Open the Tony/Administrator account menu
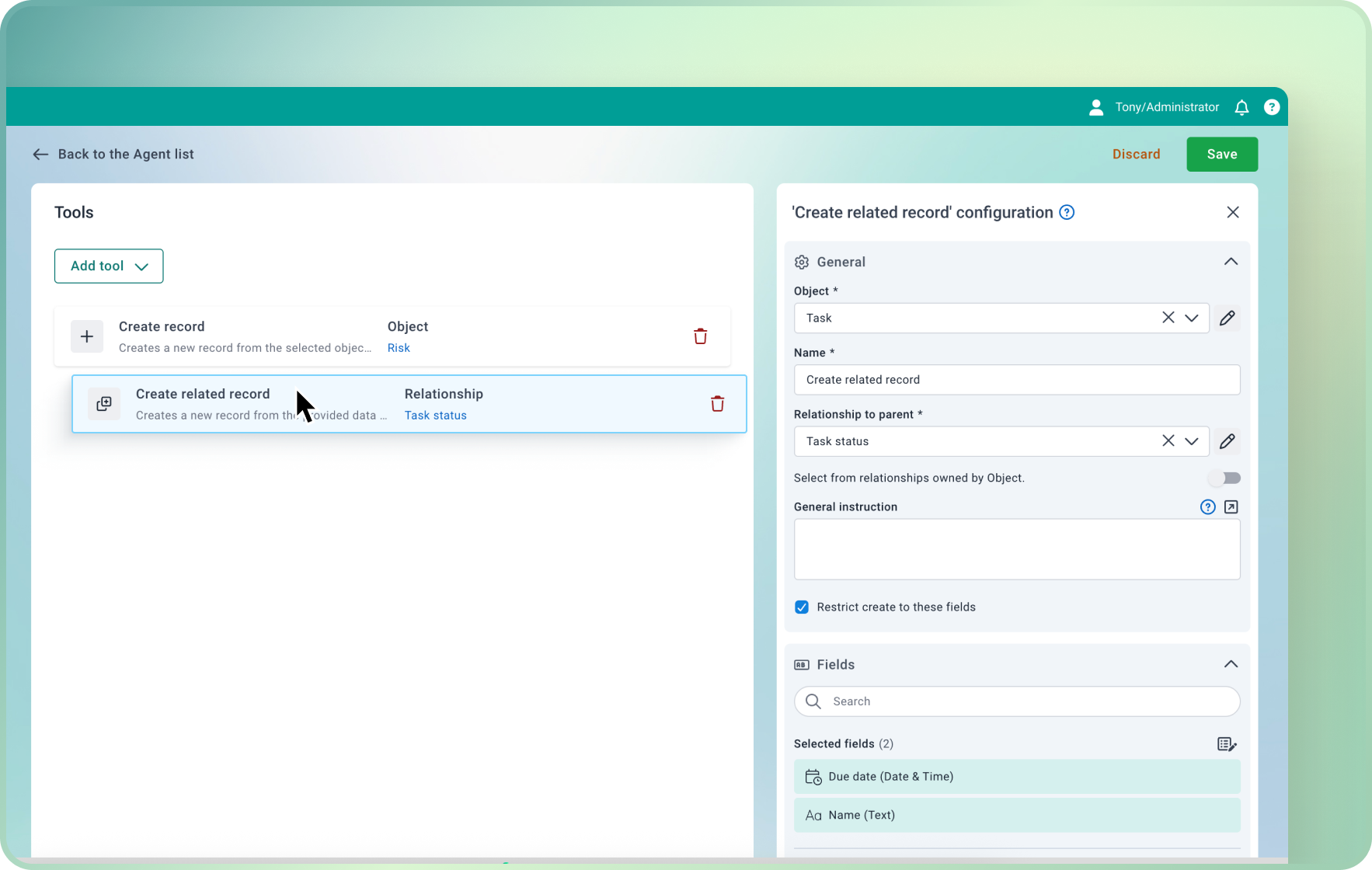The image size is (1372, 870). (1153, 106)
